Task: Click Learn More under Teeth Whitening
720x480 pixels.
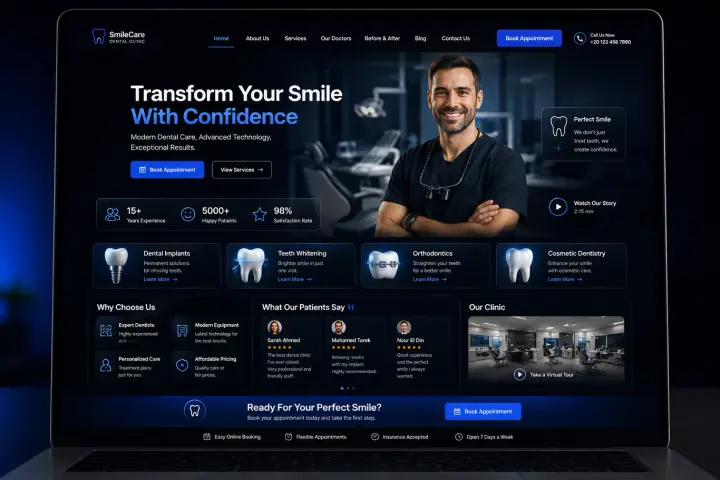Action: (294, 279)
